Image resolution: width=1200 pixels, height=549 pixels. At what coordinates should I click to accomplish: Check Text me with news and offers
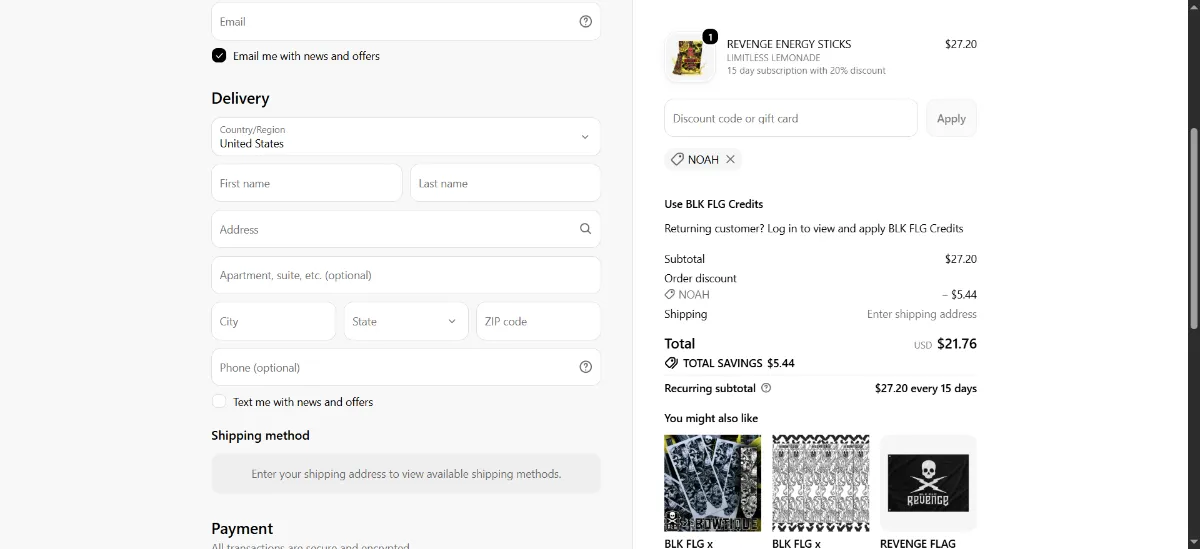coord(219,402)
